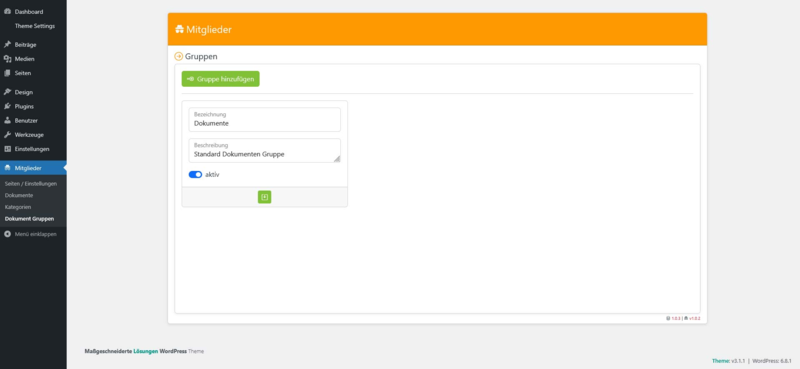Click resize handle of Beschreibung textarea

[337, 159]
